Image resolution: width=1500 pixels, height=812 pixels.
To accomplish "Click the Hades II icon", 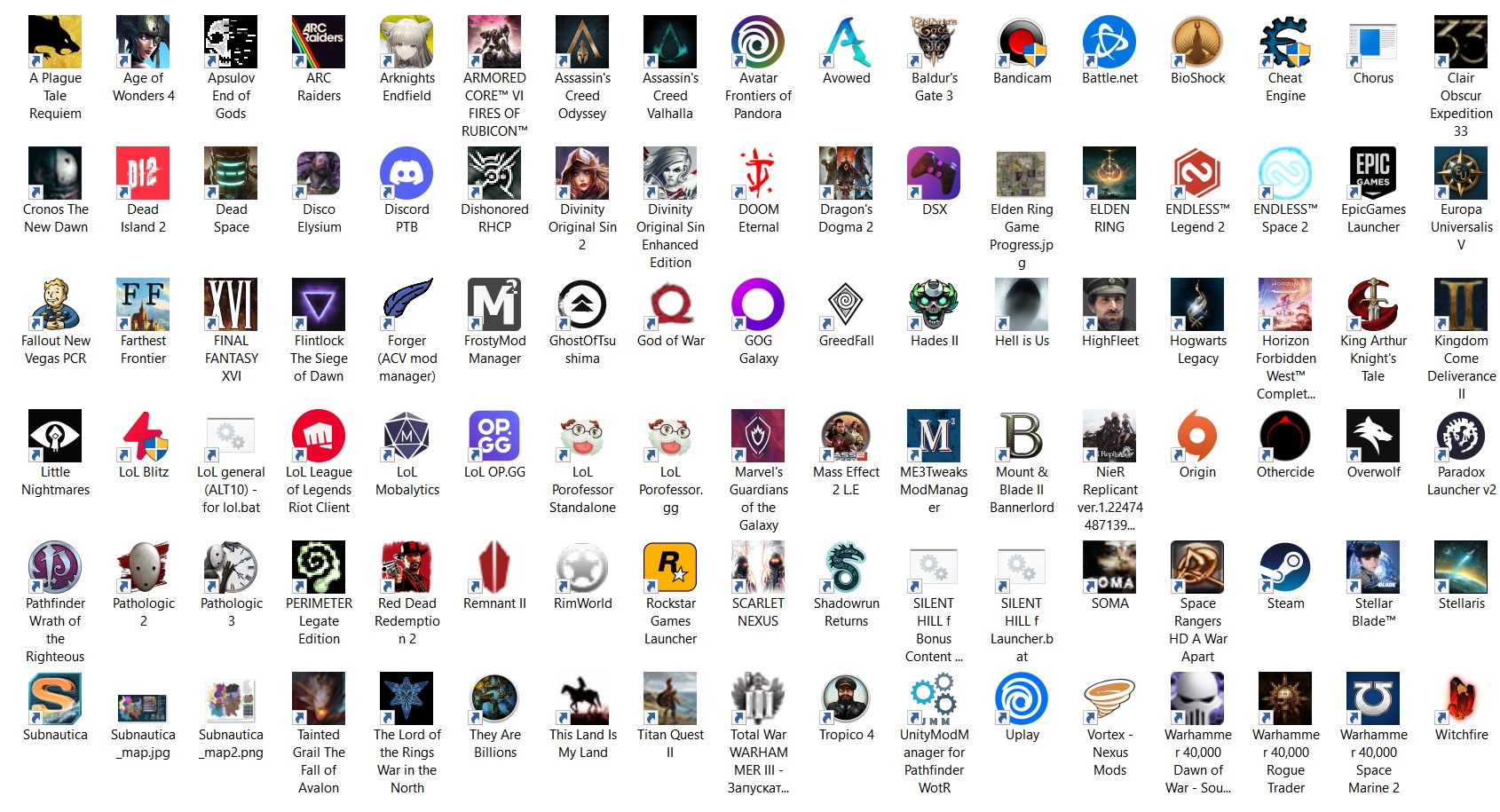I will [934, 304].
